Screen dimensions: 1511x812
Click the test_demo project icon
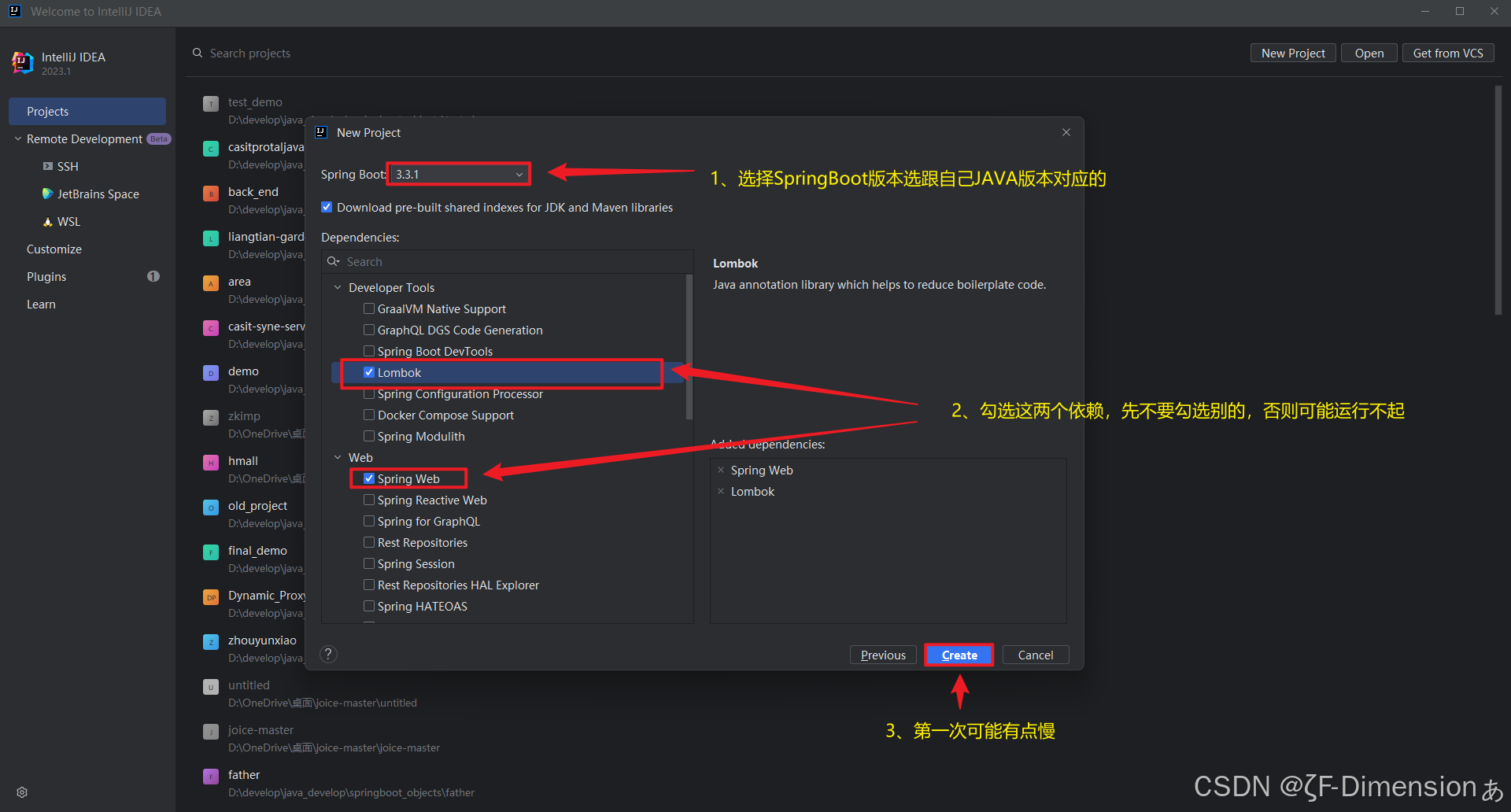[x=211, y=104]
